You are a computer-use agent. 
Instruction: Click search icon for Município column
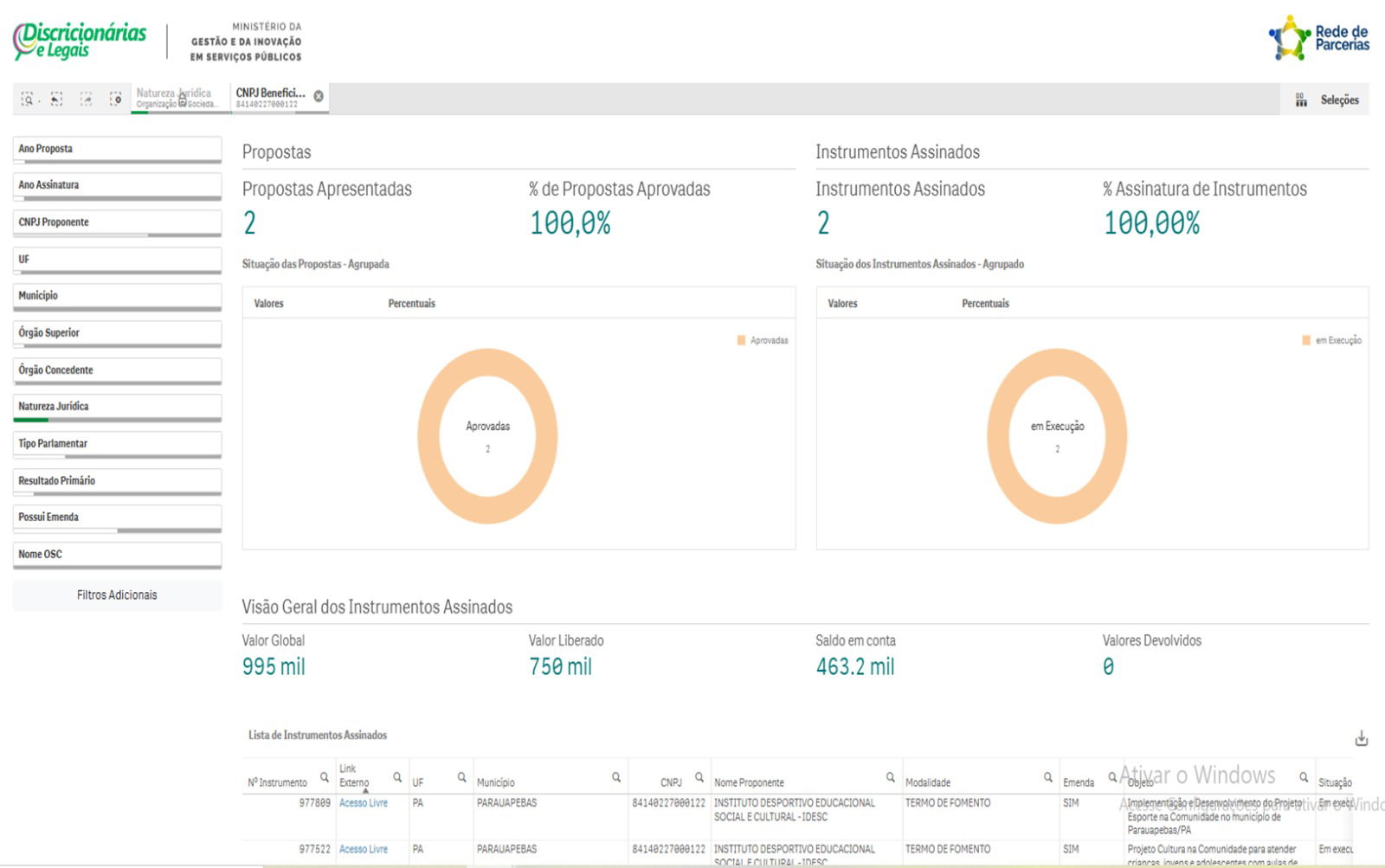tap(616, 777)
